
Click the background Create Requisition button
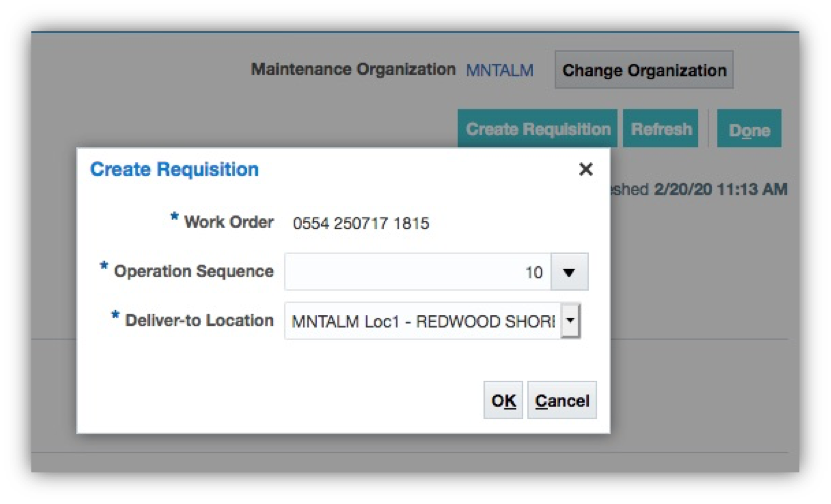tap(537, 129)
